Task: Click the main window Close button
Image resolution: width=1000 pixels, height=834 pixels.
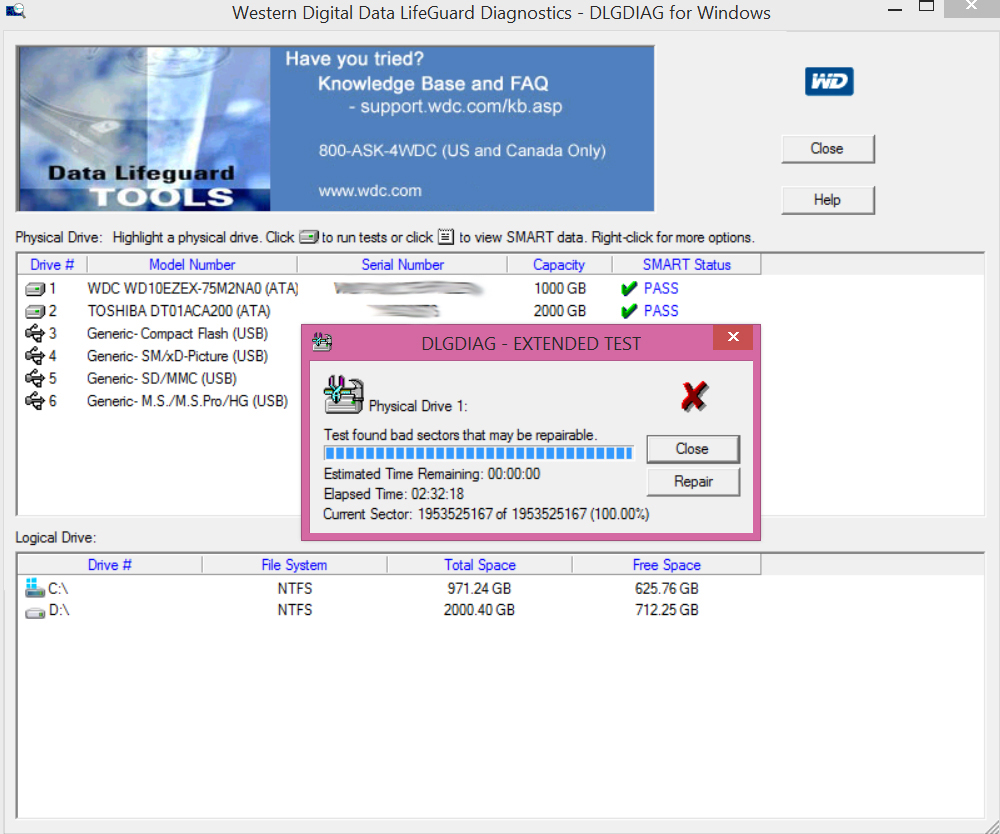Action: coord(828,149)
